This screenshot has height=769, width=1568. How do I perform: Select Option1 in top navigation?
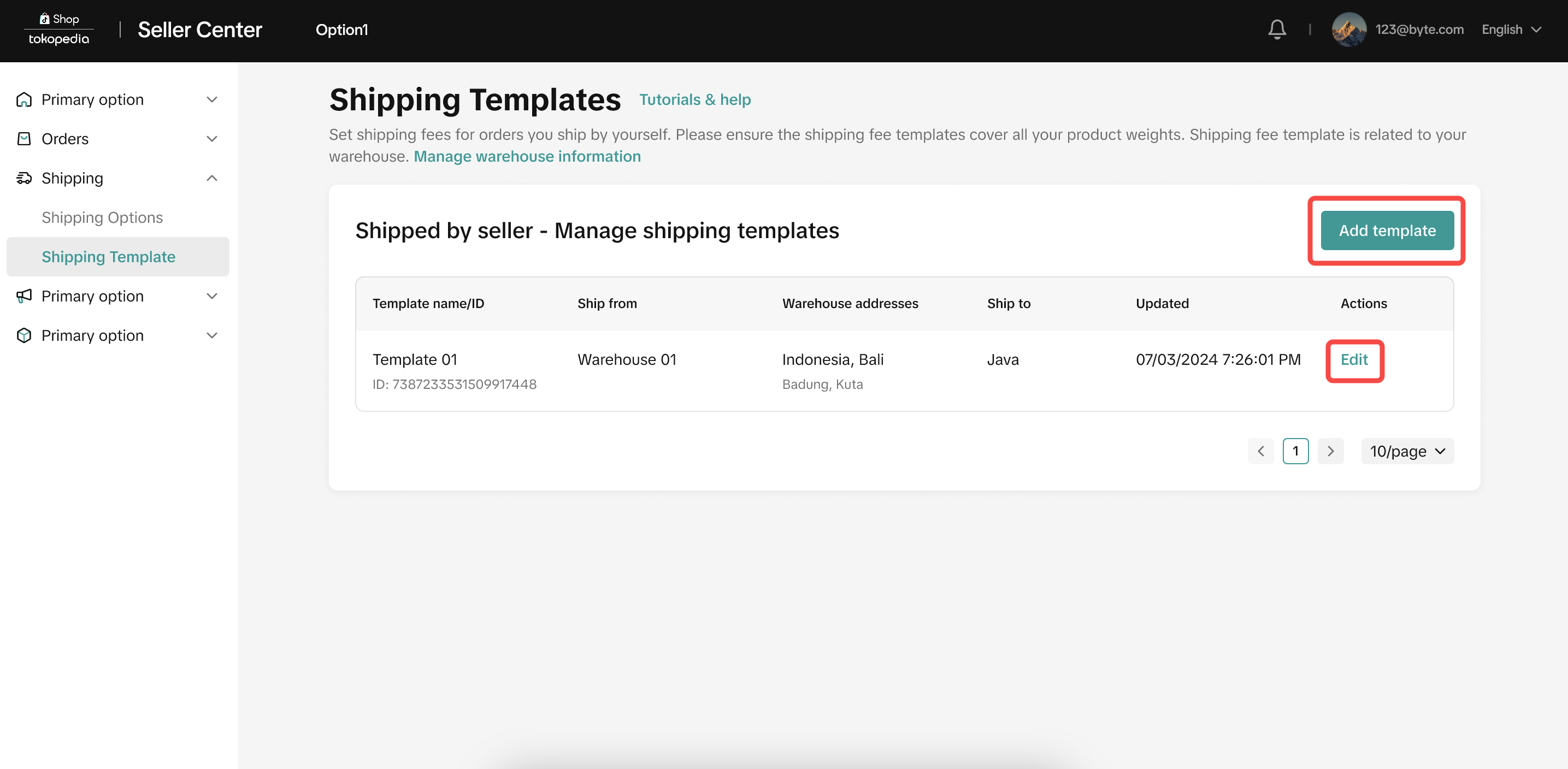coord(341,29)
